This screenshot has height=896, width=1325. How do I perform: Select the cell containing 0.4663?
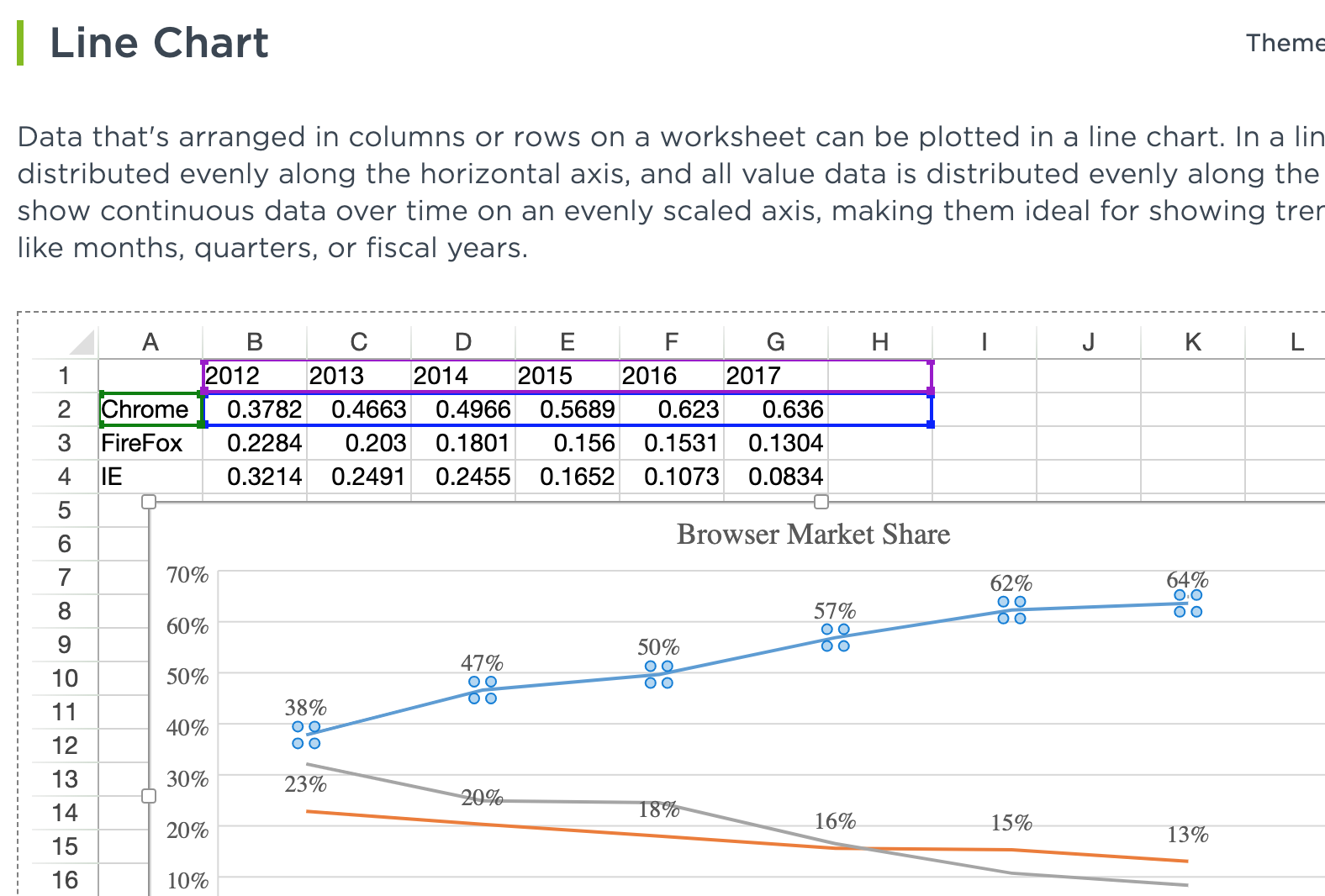coord(359,409)
